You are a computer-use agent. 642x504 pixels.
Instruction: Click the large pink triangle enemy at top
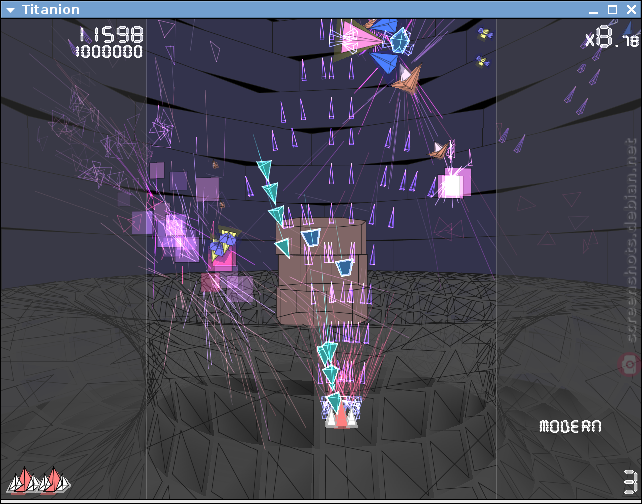pyautogui.click(x=359, y=38)
